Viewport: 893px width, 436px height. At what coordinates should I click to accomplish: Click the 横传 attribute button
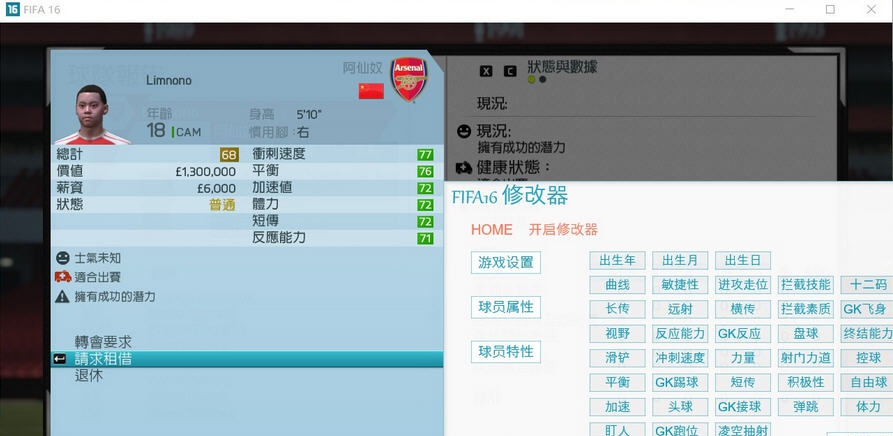(743, 309)
